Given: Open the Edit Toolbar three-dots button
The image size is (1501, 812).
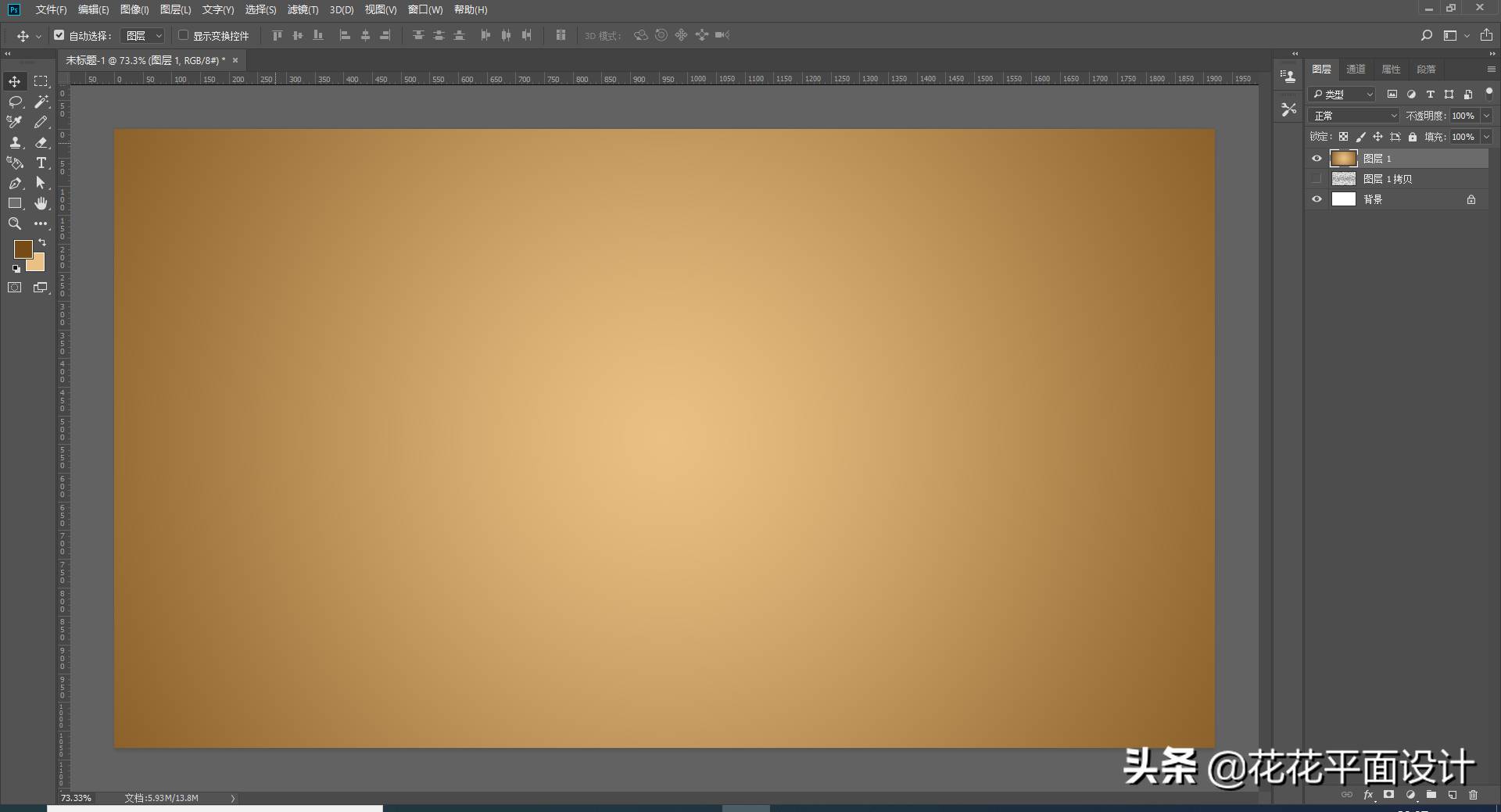Looking at the screenshot, I should 41,224.
